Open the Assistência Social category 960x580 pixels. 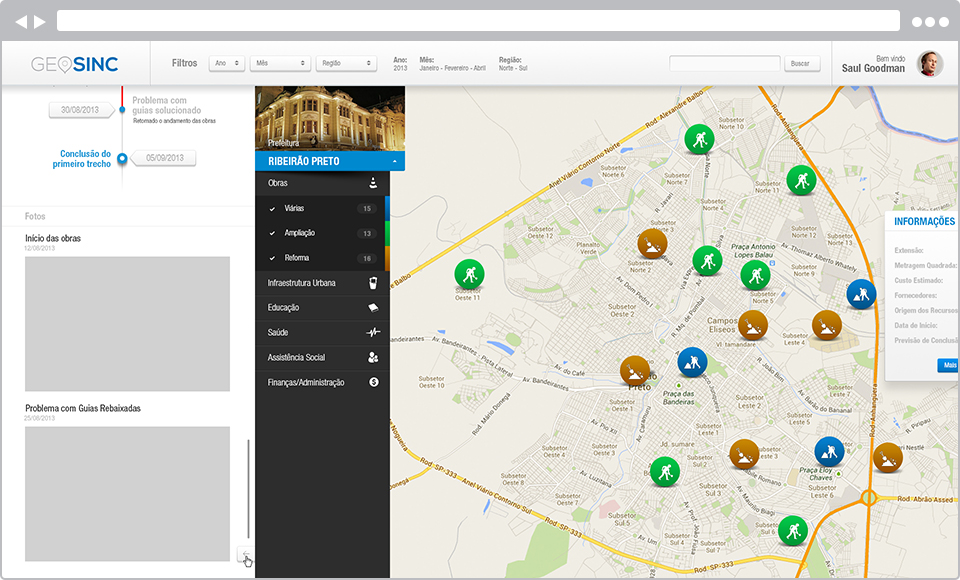[322, 358]
